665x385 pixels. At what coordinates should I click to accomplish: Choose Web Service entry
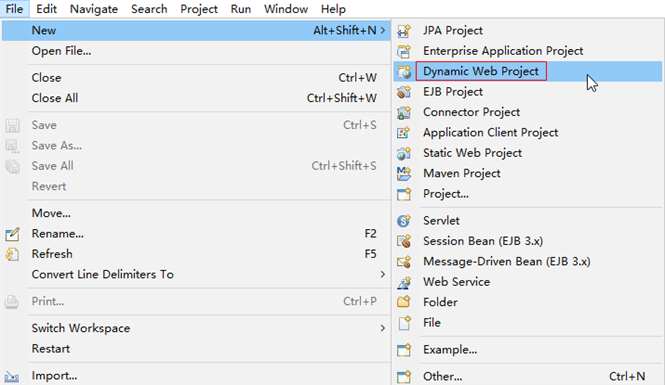click(x=528, y=282)
